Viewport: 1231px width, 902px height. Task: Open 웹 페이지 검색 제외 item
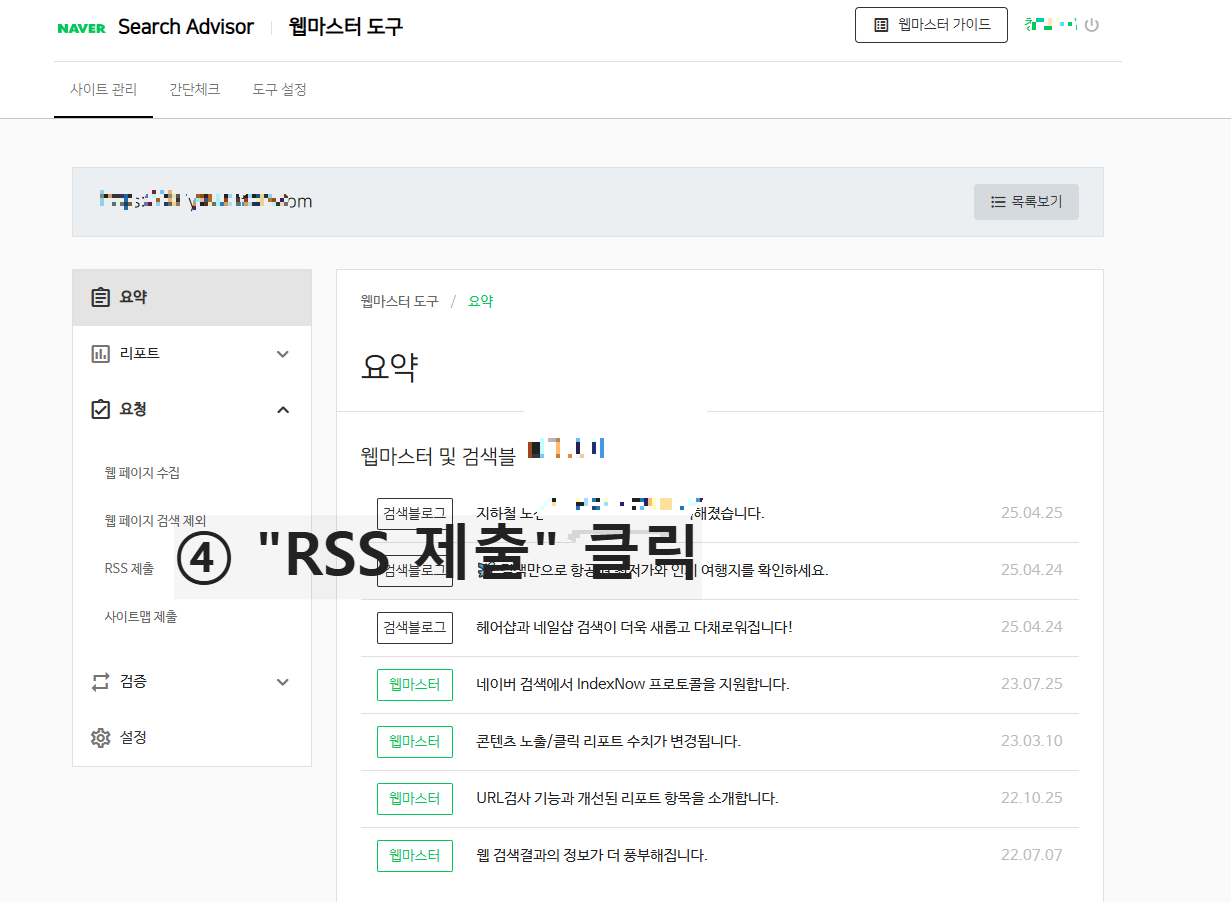pos(155,521)
